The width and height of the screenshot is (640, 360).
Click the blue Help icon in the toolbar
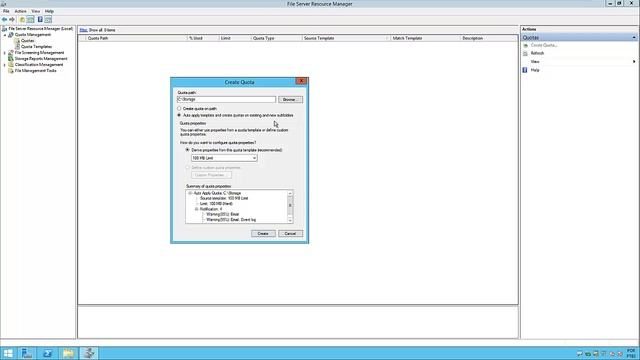(x=40, y=20)
